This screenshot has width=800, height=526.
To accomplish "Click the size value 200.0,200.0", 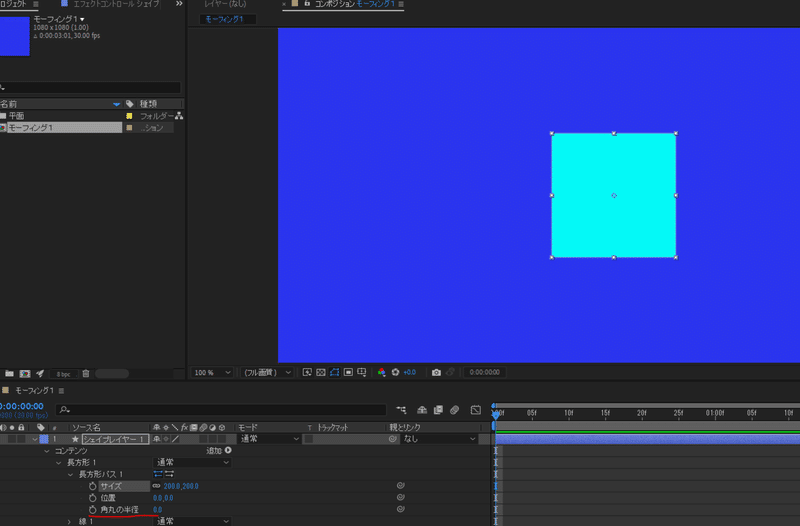I will click(181, 486).
